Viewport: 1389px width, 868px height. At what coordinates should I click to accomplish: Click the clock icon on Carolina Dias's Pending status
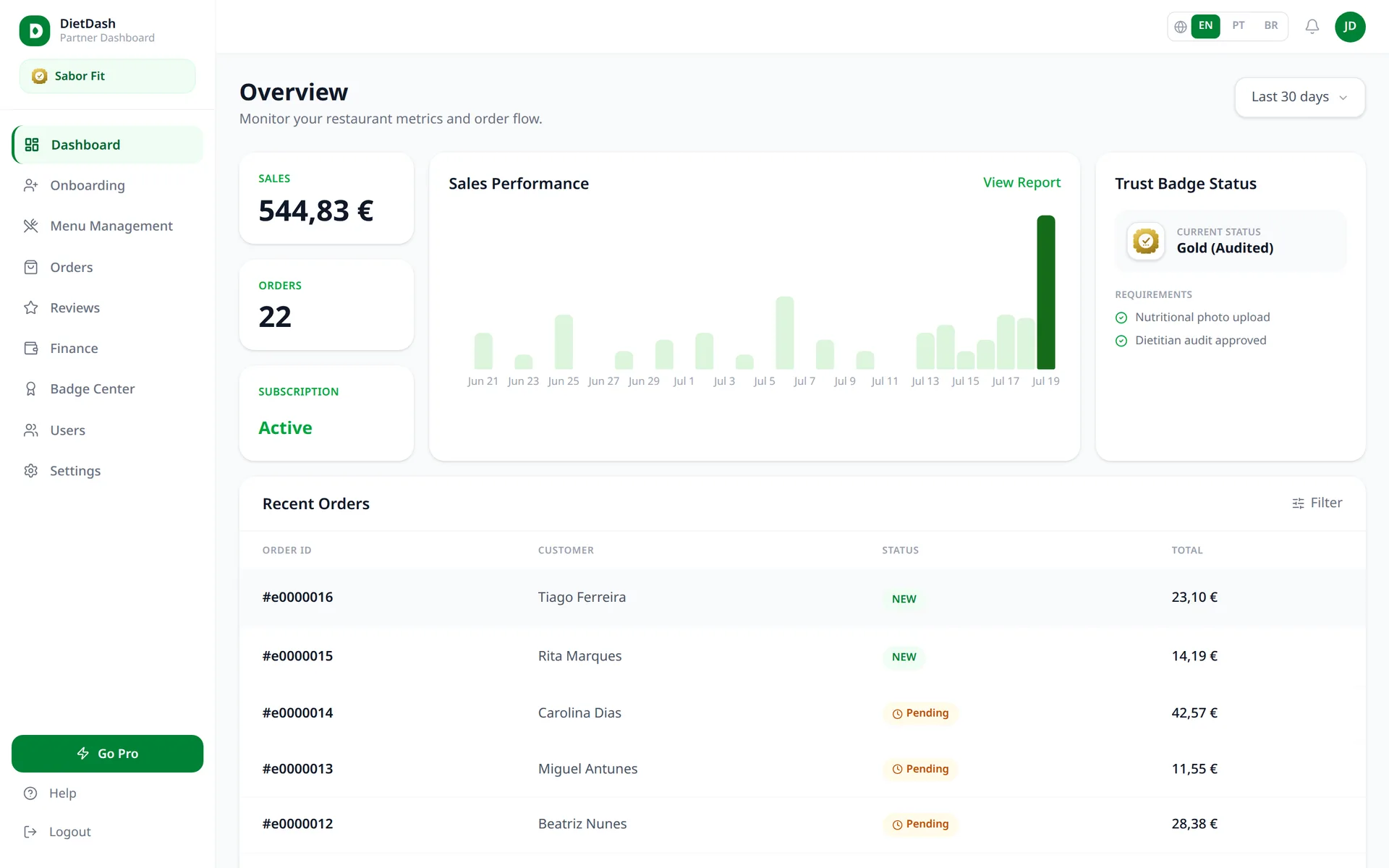coord(897,714)
